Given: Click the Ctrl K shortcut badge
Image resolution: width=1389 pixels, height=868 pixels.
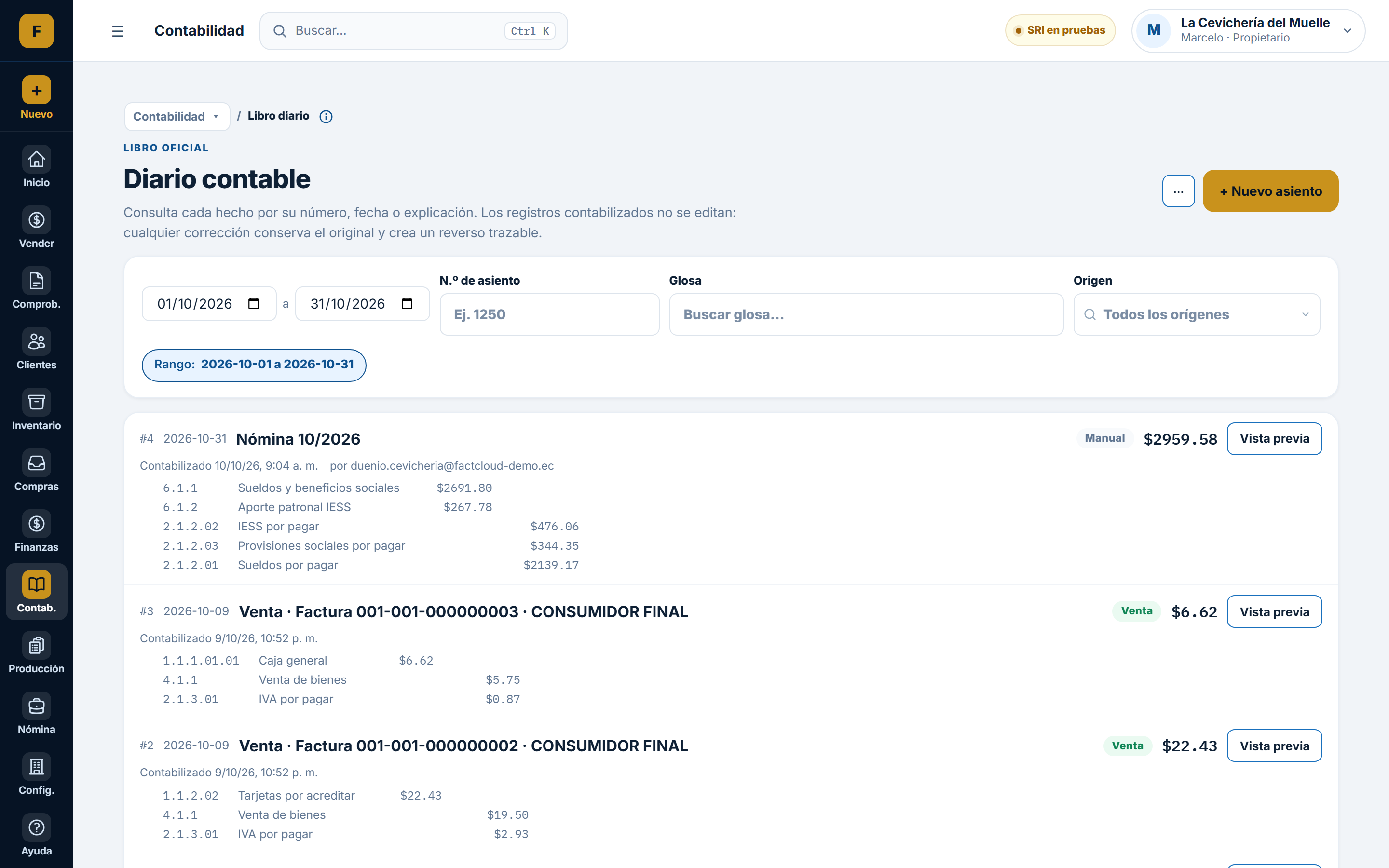Looking at the screenshot, I should point(530,31).
